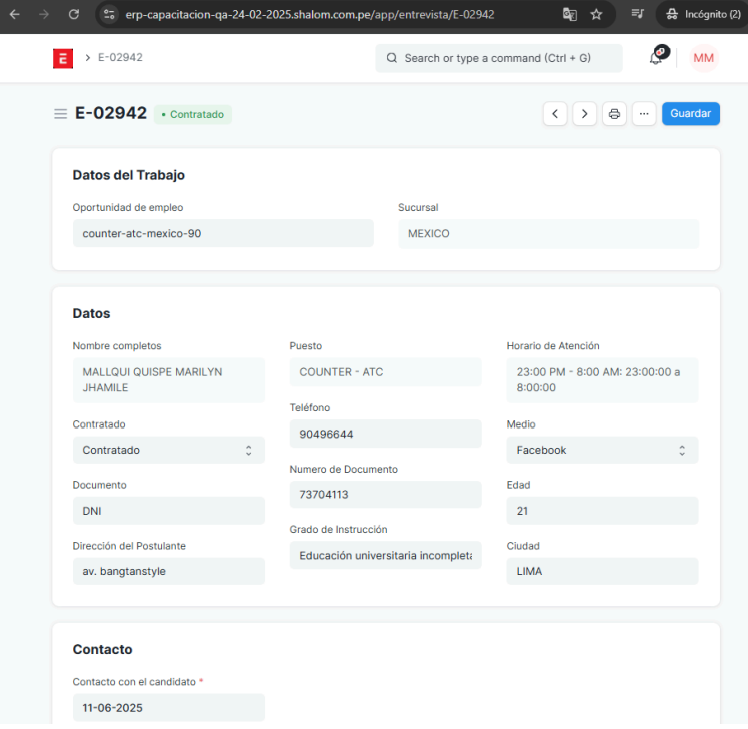This screenshot has width=748, height=729.
Task: Expand the Contratado status dropdown
Action: coord(168,450)
